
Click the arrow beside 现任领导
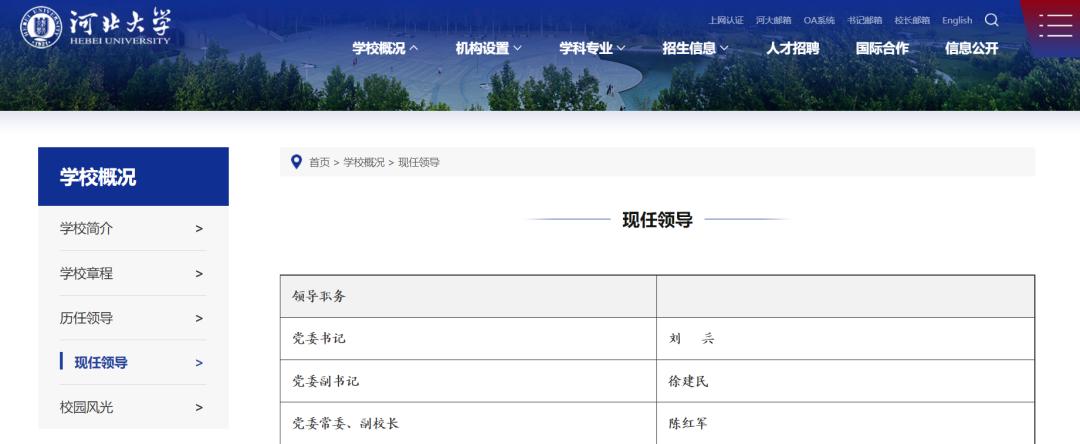pos(199,363)
